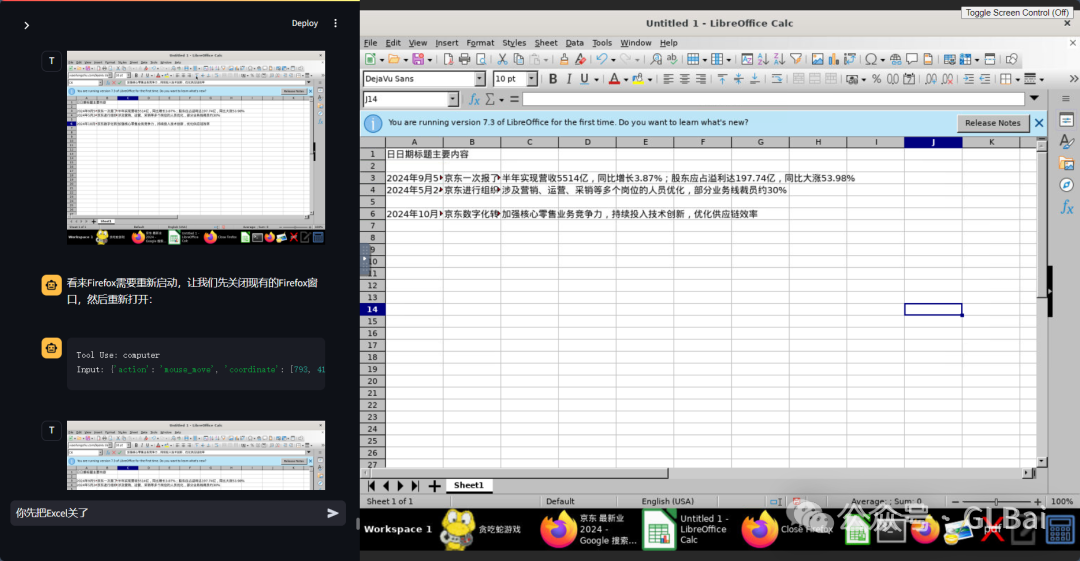Open sidebar Gallery icon
The height and width of the screenshot is (561, 1080).
pyautogui.click(x=1066, y=163)
